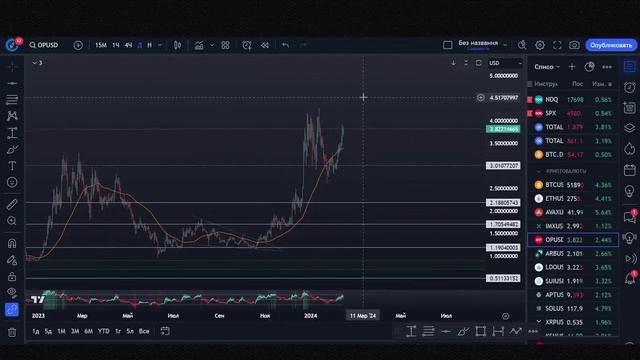Select the Fibonacci retracement tool
640x360 pixels.
(12, 100)
